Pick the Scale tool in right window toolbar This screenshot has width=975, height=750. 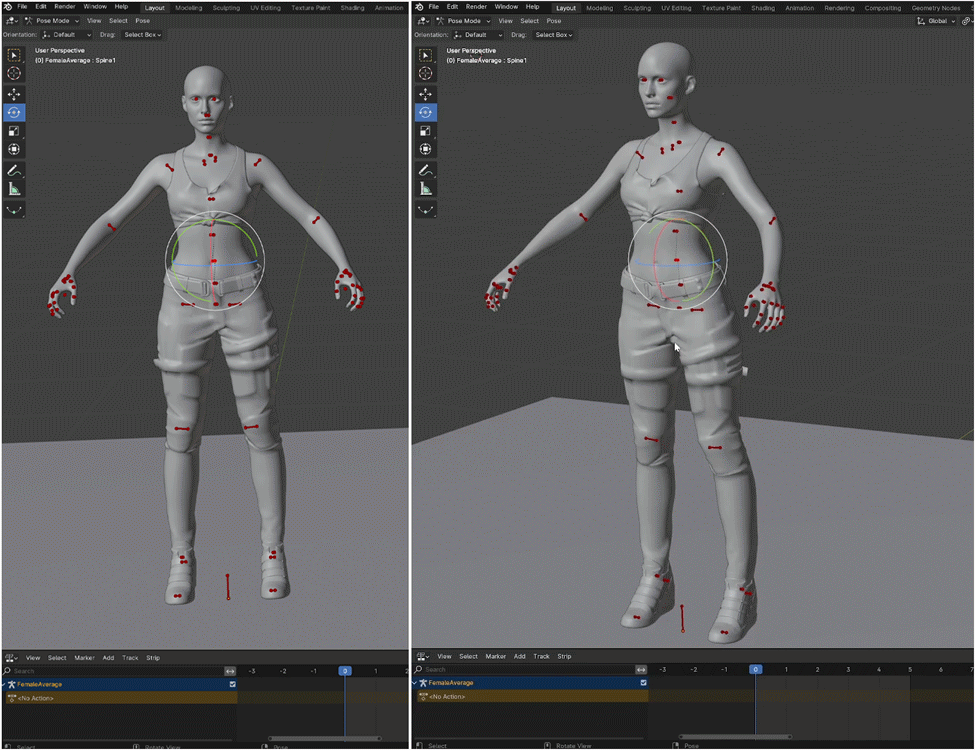click(426, 131)
